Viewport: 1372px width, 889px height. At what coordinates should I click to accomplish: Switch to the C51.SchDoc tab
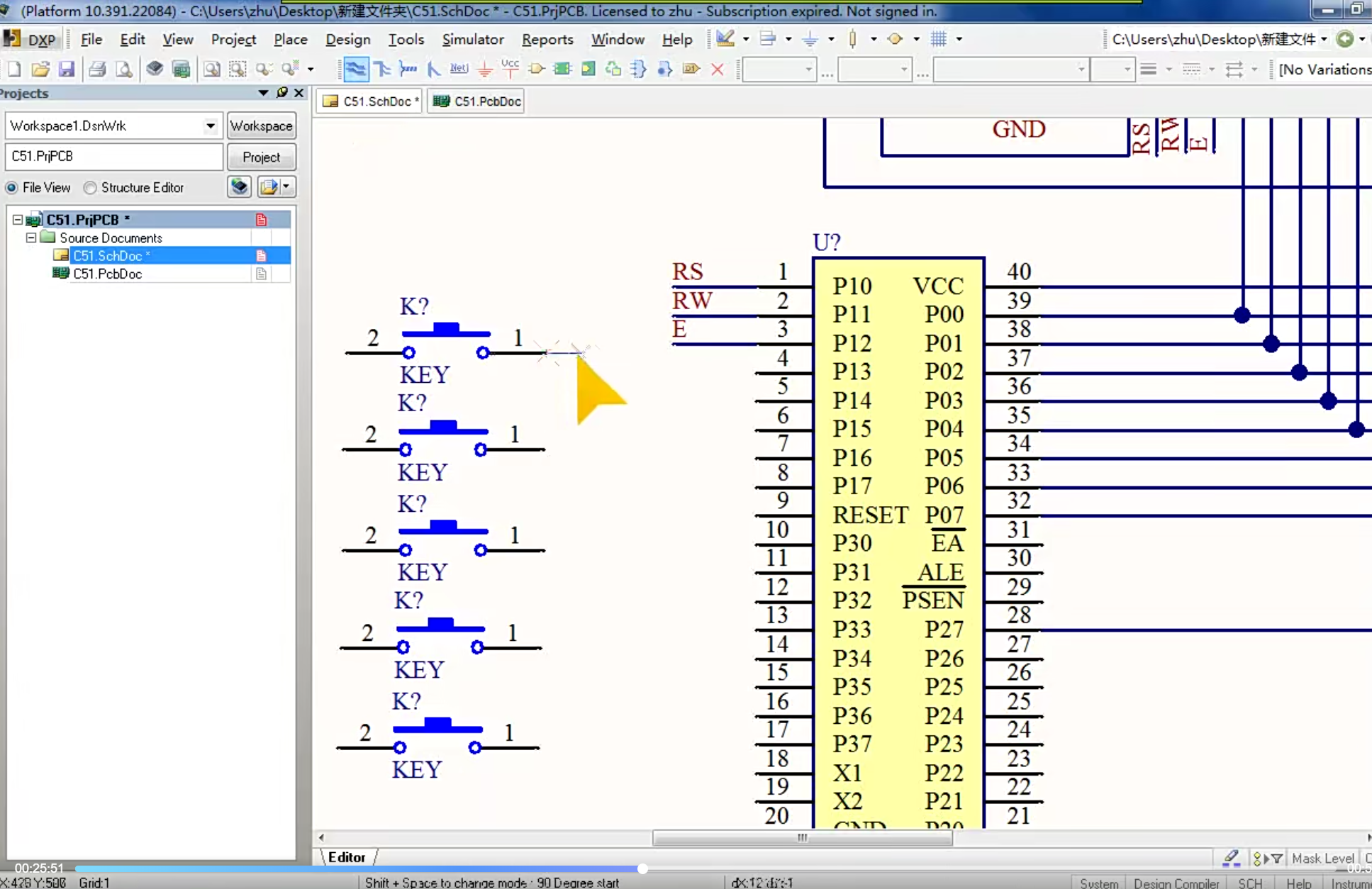370,101
